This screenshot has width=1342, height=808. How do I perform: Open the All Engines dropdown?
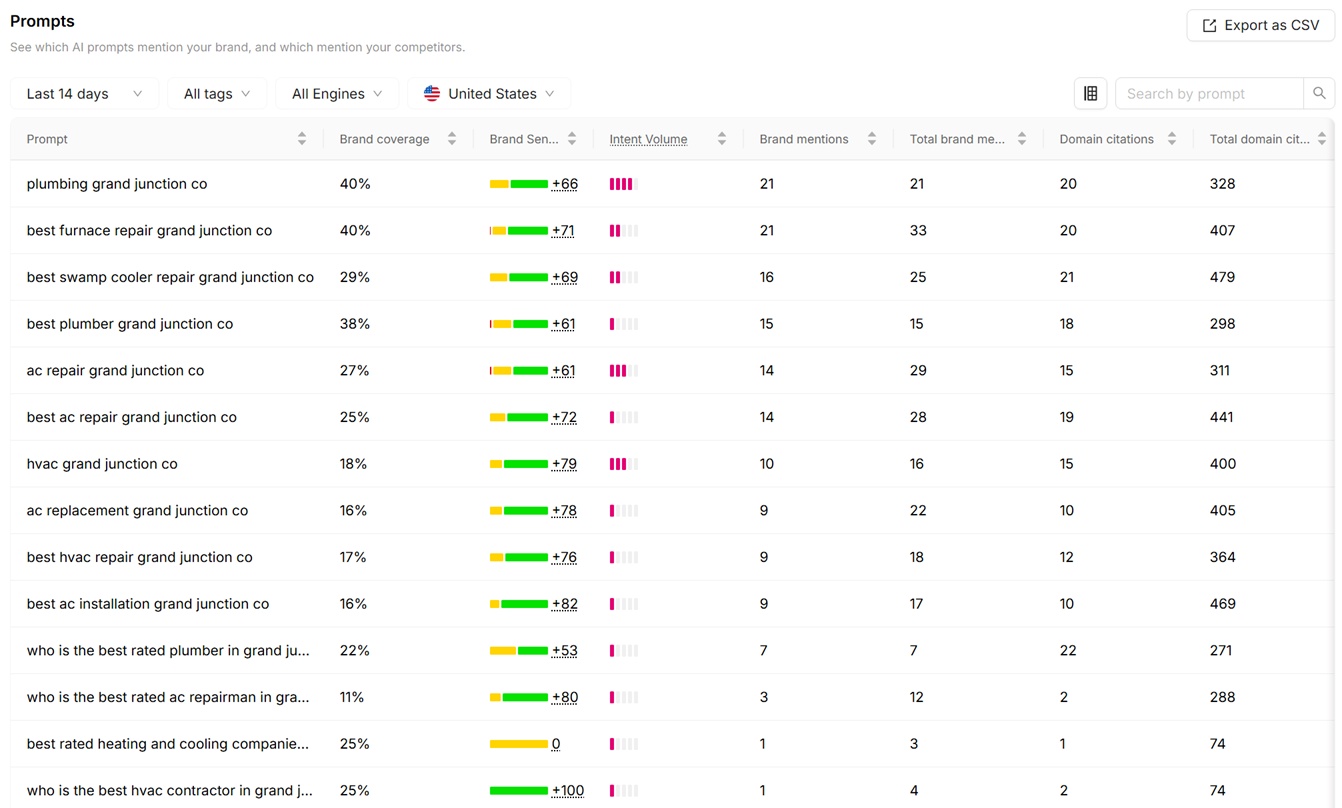[x=337, y=93]
